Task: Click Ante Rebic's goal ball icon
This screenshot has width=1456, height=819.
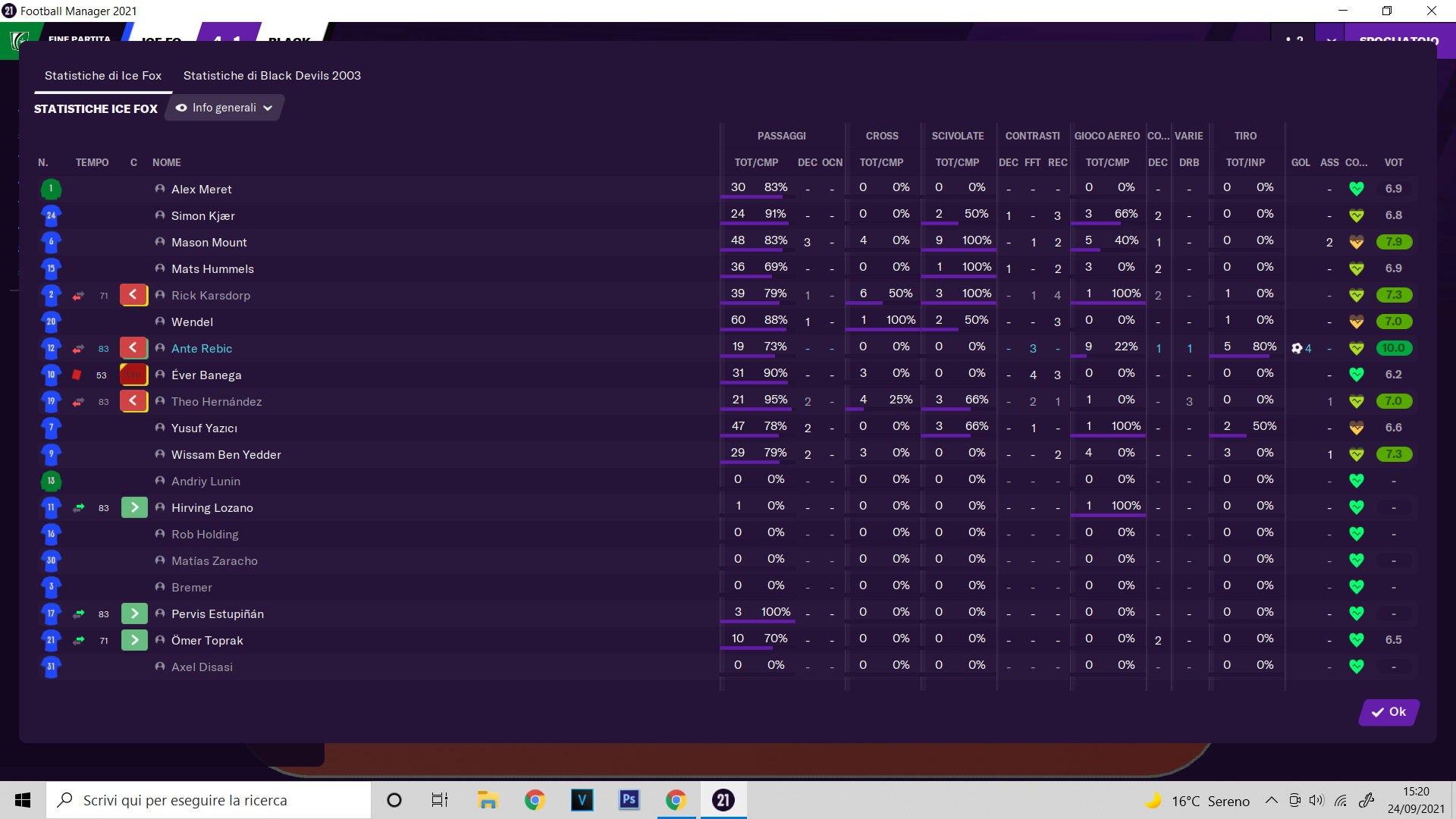Action: (x=1297, y=348)
